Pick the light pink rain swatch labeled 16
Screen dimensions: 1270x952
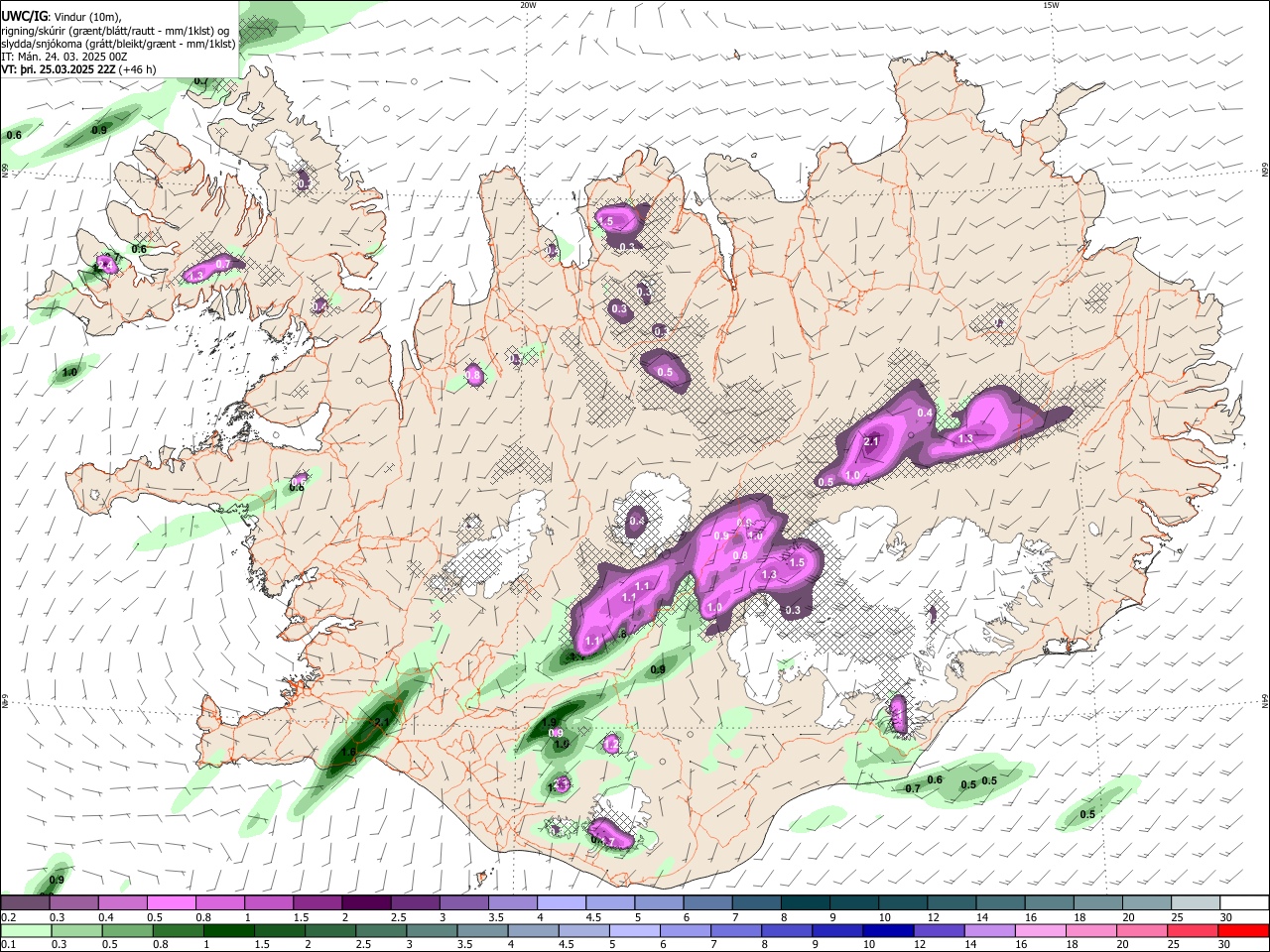tap(1040, 931)
